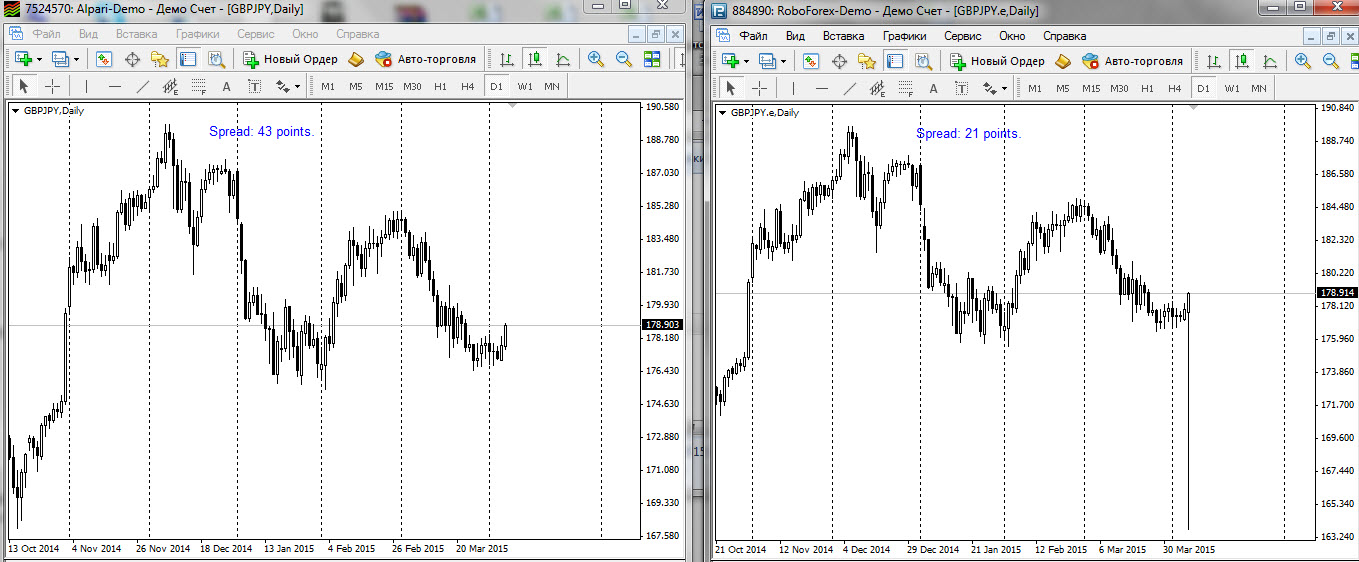Click 178.914 price label on RoboForex chart
Viewport: 1359px width, 562px height.
pyautogui.click(x=1337, y=293)
